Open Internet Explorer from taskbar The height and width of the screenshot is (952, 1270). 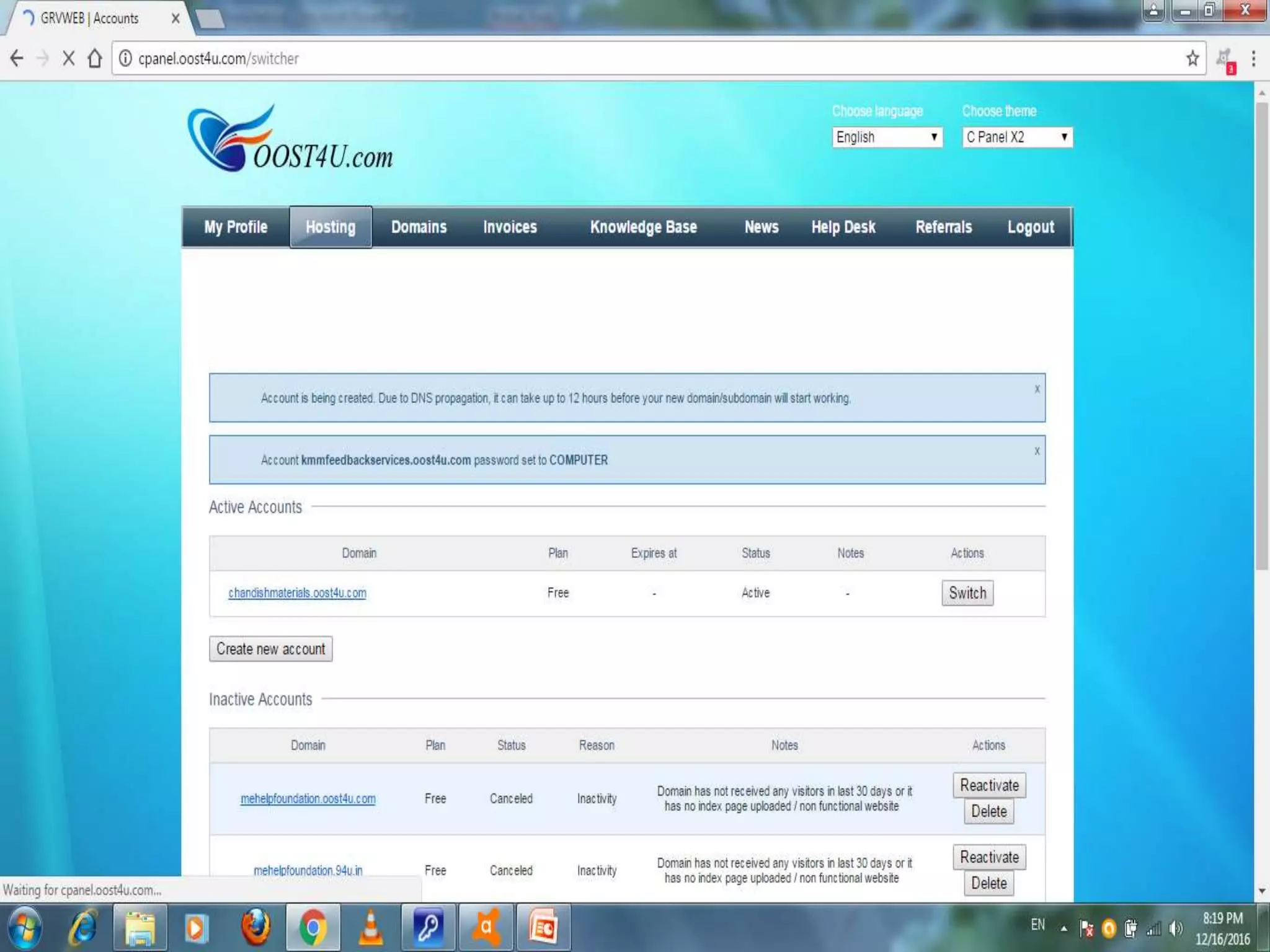(83, 927)
